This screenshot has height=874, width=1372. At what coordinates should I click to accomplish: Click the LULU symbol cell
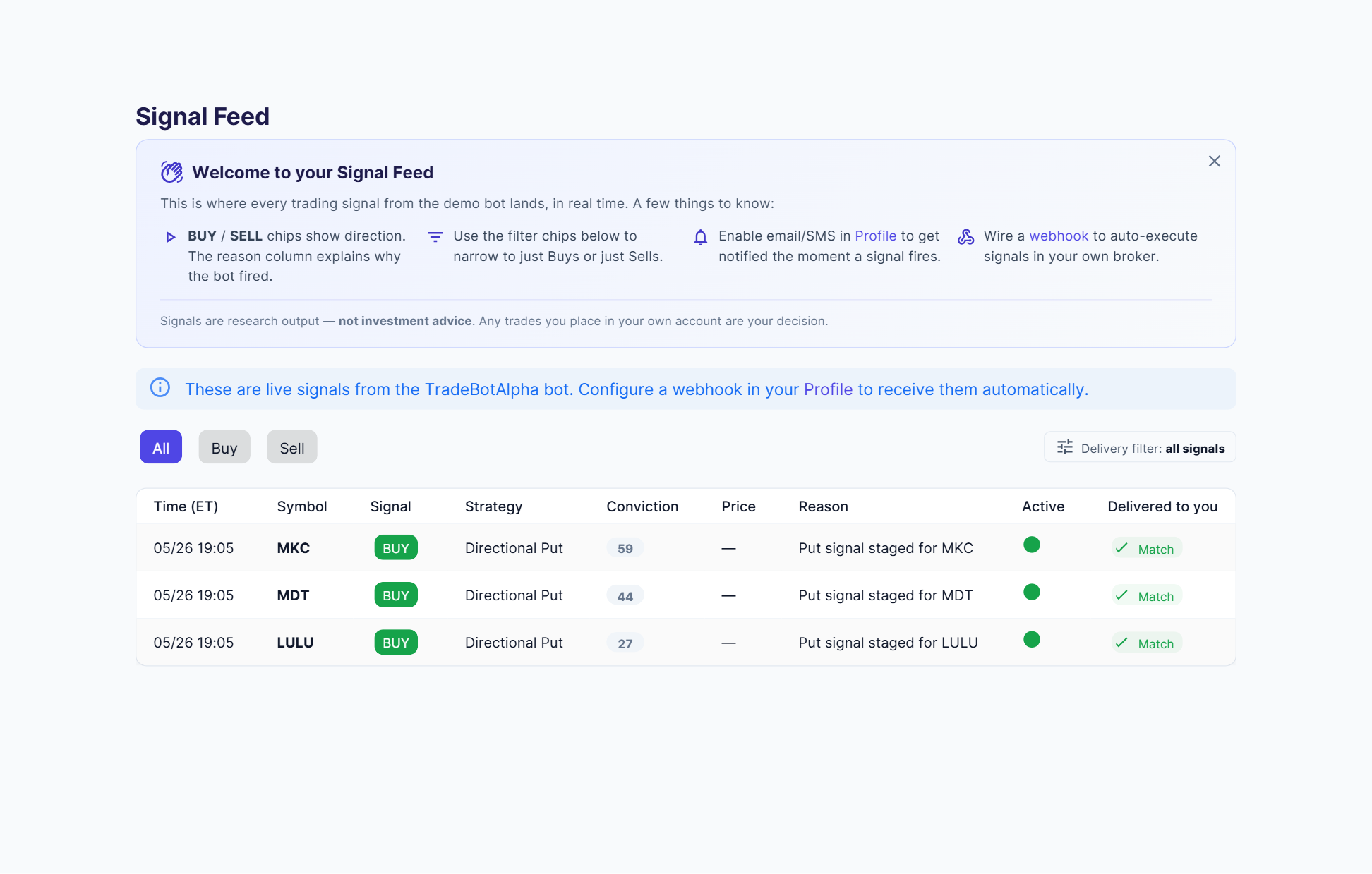295,643
